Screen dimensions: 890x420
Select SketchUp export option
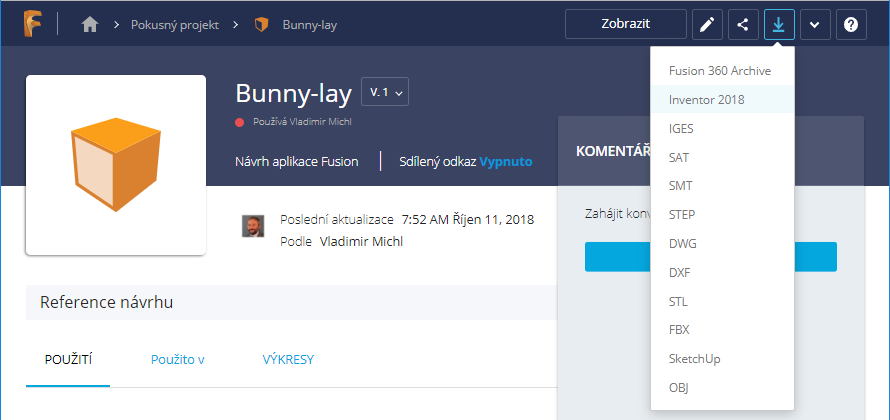pyautogui.click(x=722, y=359)
